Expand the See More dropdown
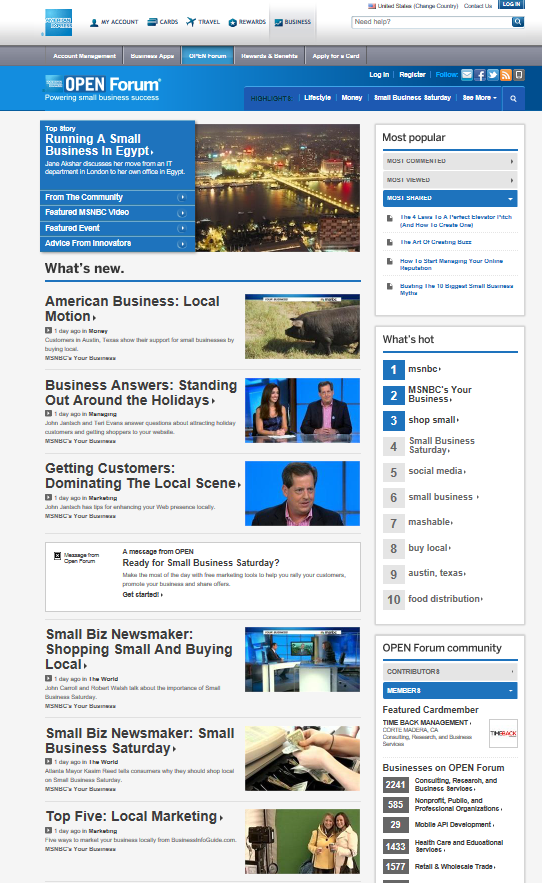 tap(479, 97)
